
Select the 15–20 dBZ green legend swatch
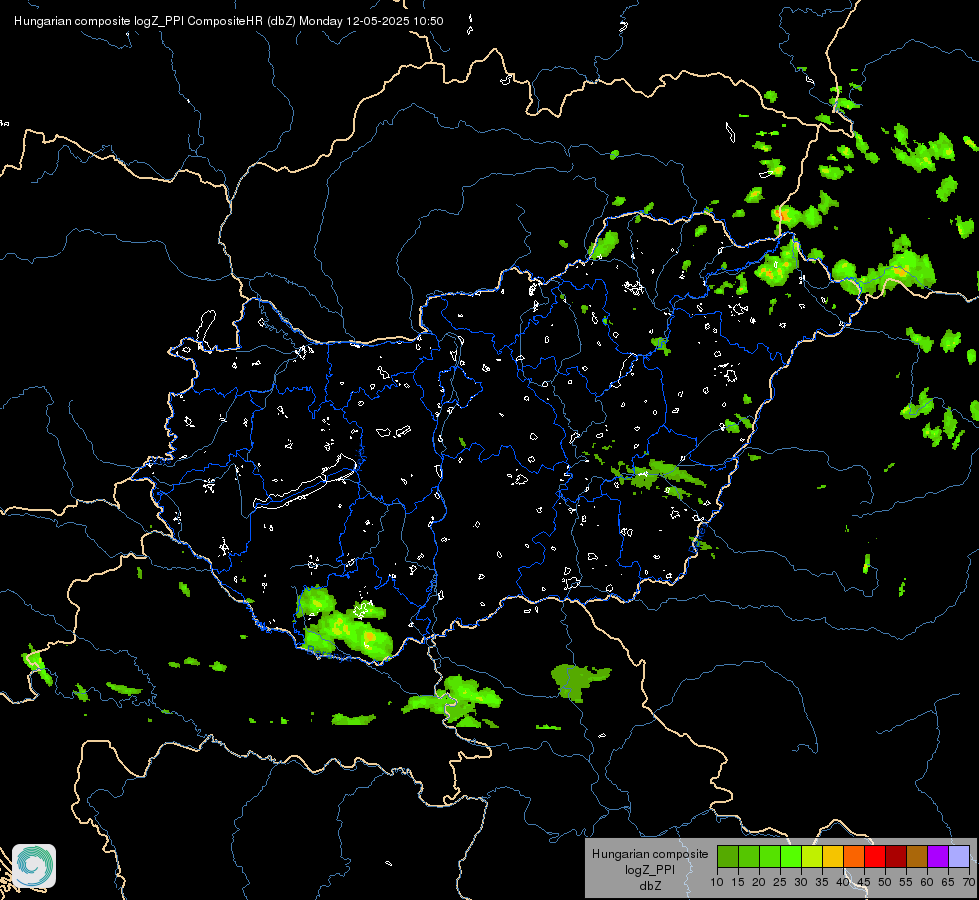[749, 856]
